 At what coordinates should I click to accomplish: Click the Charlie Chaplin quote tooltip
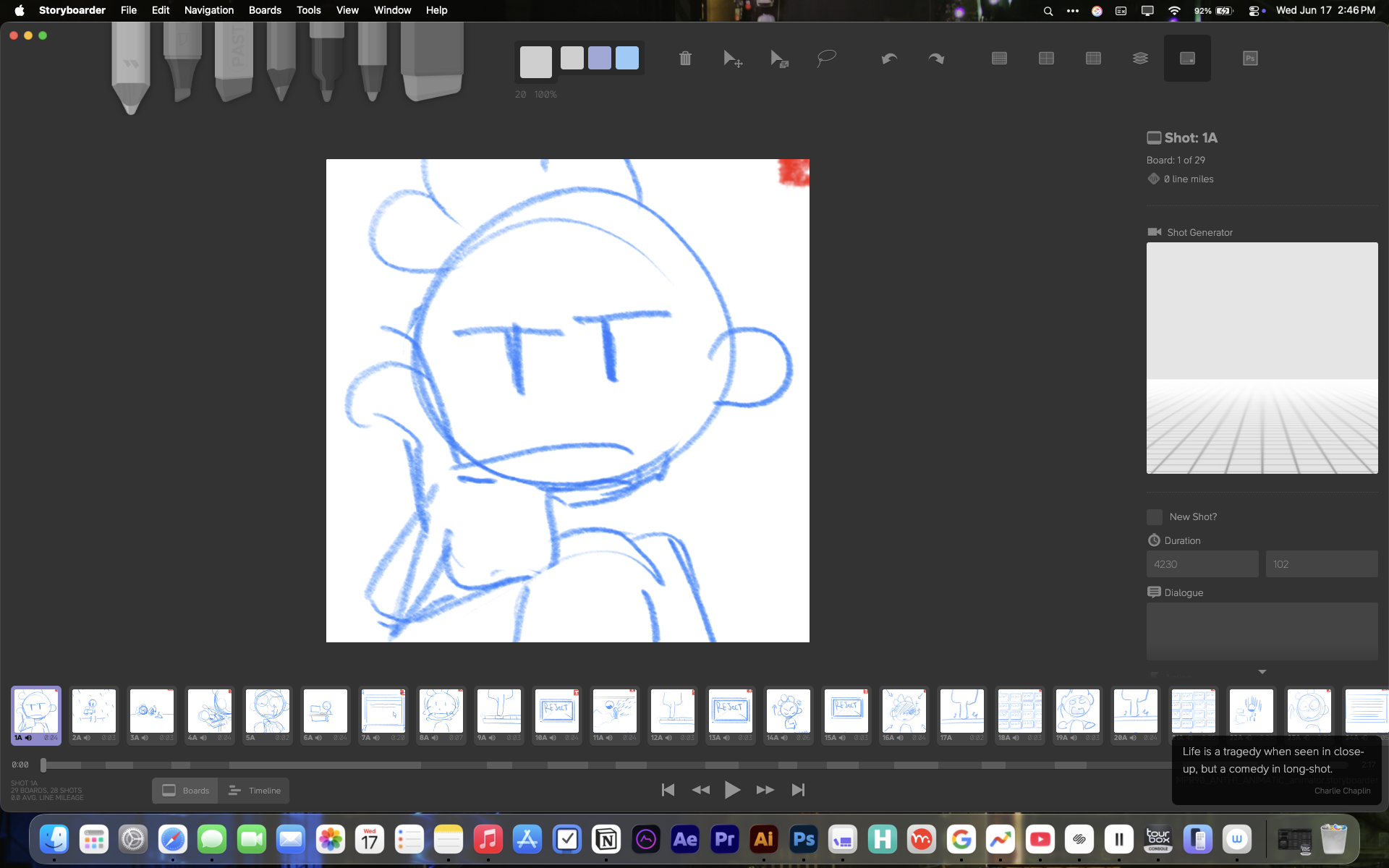(x=1277, y=771)
